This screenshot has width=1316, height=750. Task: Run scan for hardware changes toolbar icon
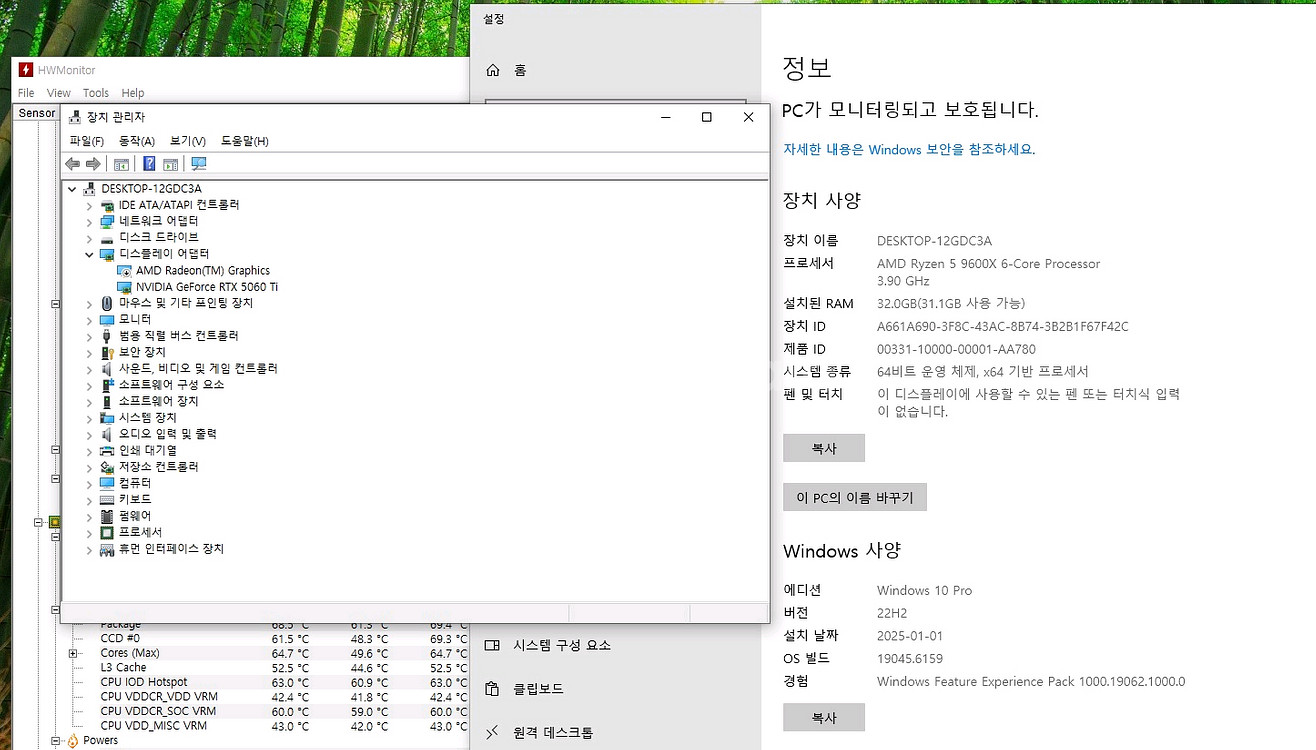click(198, 163)
